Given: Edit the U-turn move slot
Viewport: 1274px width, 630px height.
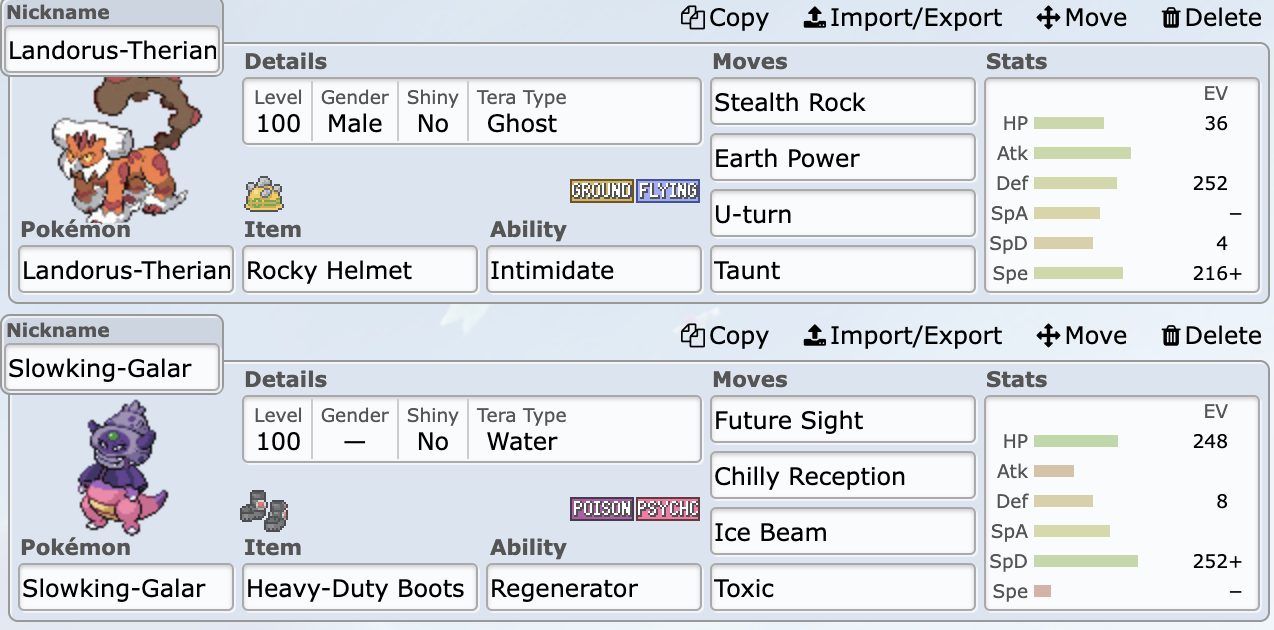Looking at the screenshot, I should [x=843, y=214].
